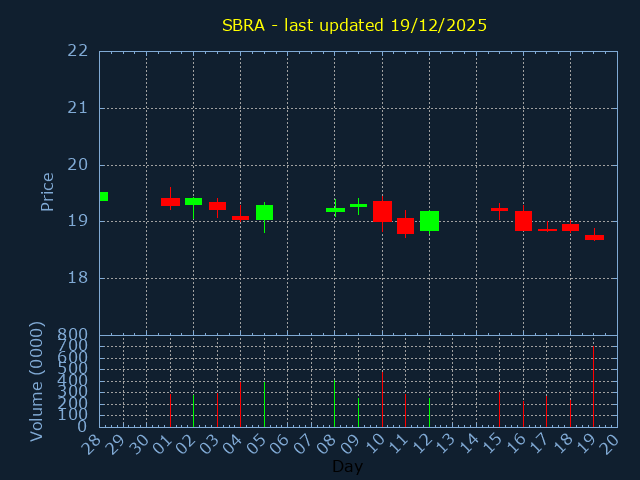640x480 pixels.
Task: Click the red volume bar for day 17
Action: click(x=546, y=410)
